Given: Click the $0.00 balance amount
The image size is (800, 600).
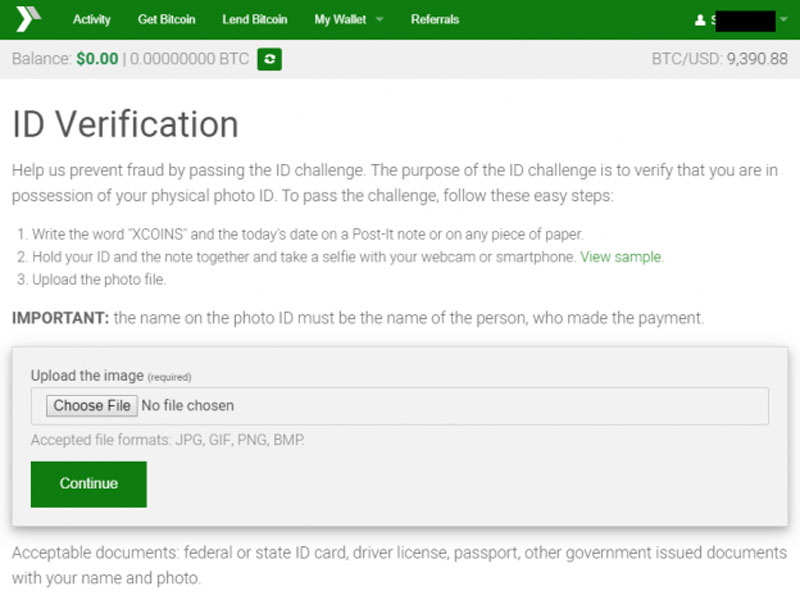Looking at the screenshot, I should (97, 60).
